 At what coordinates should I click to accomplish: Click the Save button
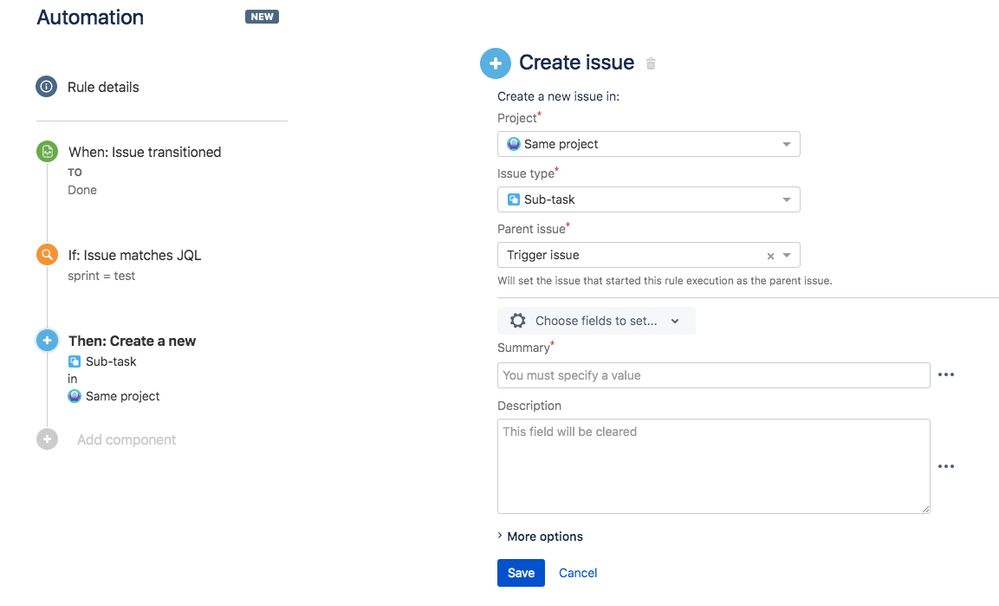[x=520, y=572]
